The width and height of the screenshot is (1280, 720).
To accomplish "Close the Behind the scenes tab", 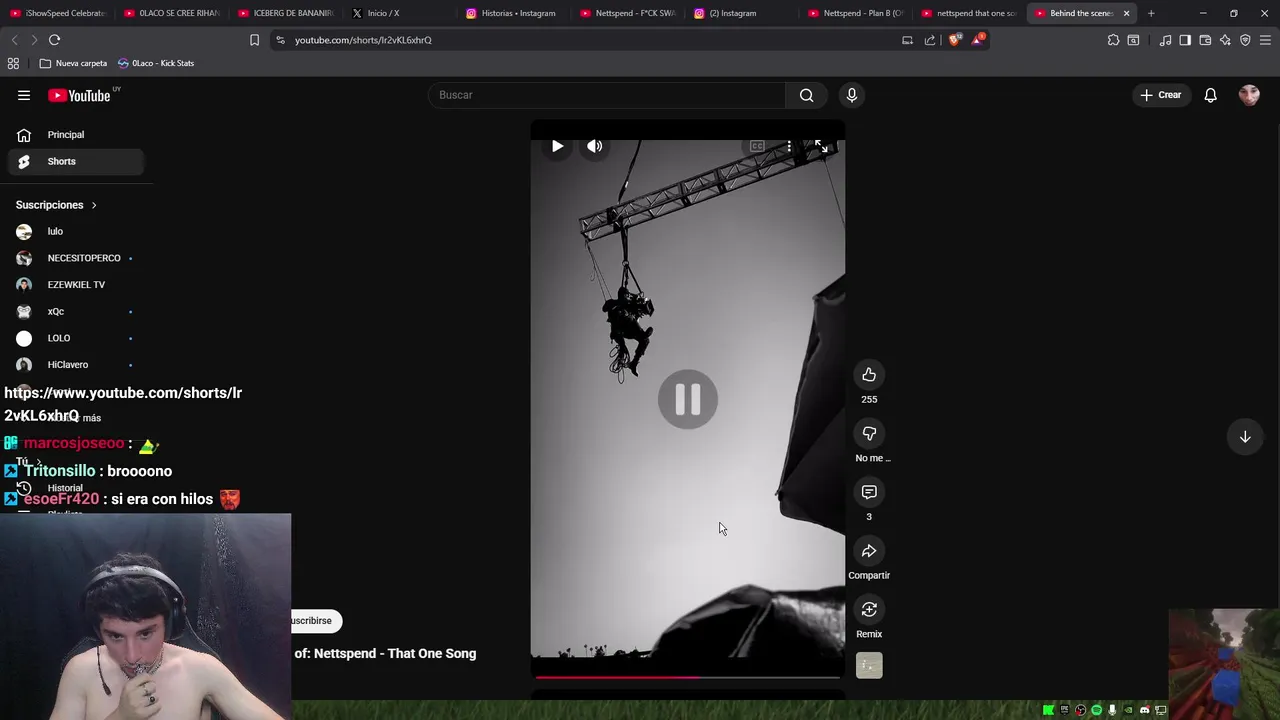I will click(x=1126, y=13).
